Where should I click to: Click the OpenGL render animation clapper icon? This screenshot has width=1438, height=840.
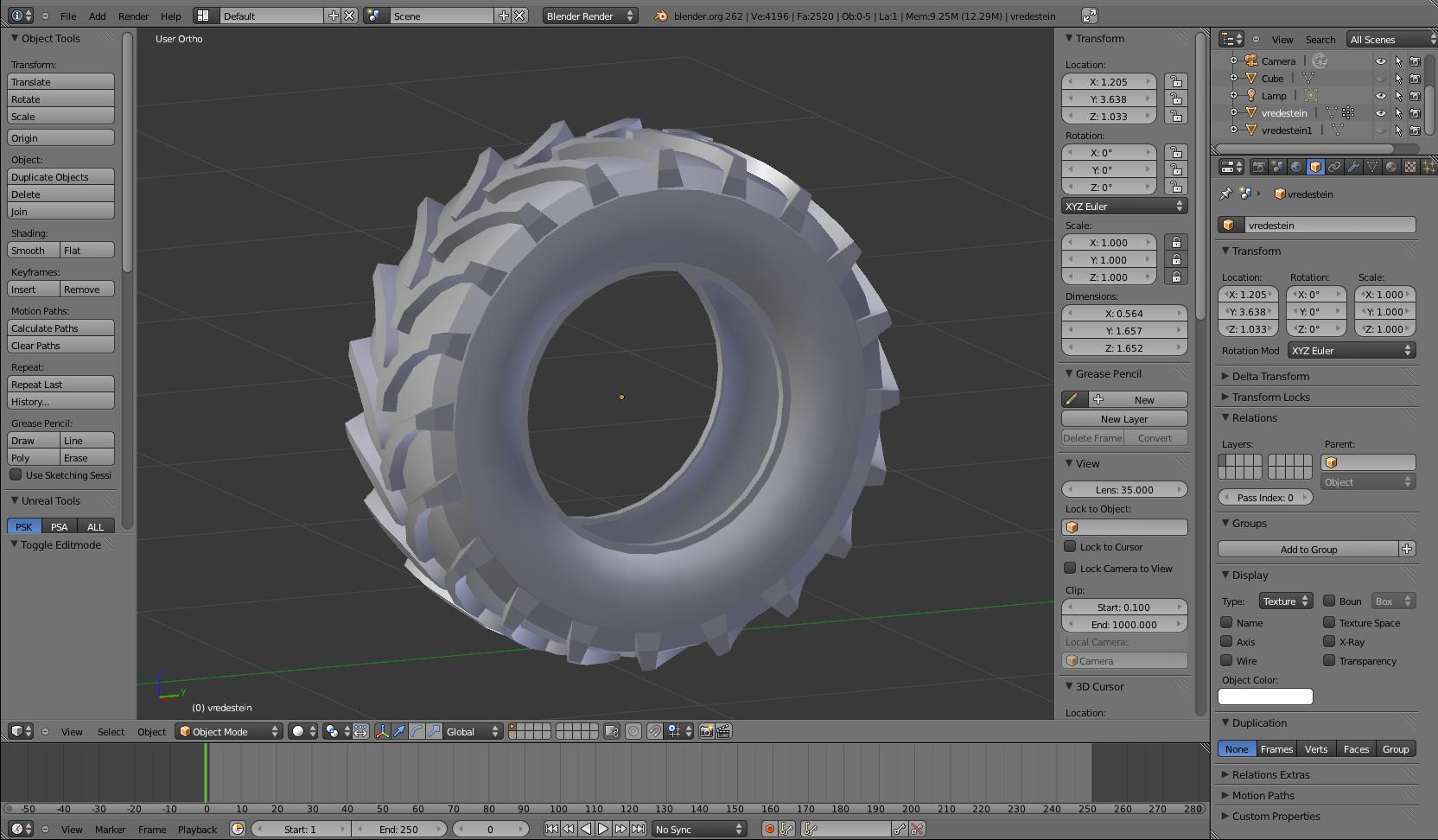[x=723, y=731]
